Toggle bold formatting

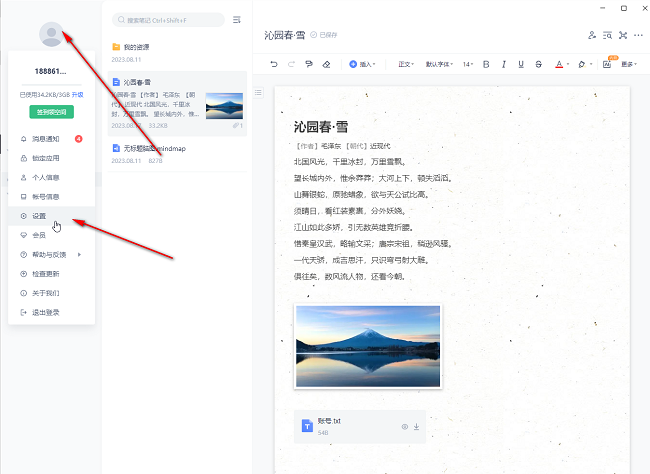click(486, 64)
